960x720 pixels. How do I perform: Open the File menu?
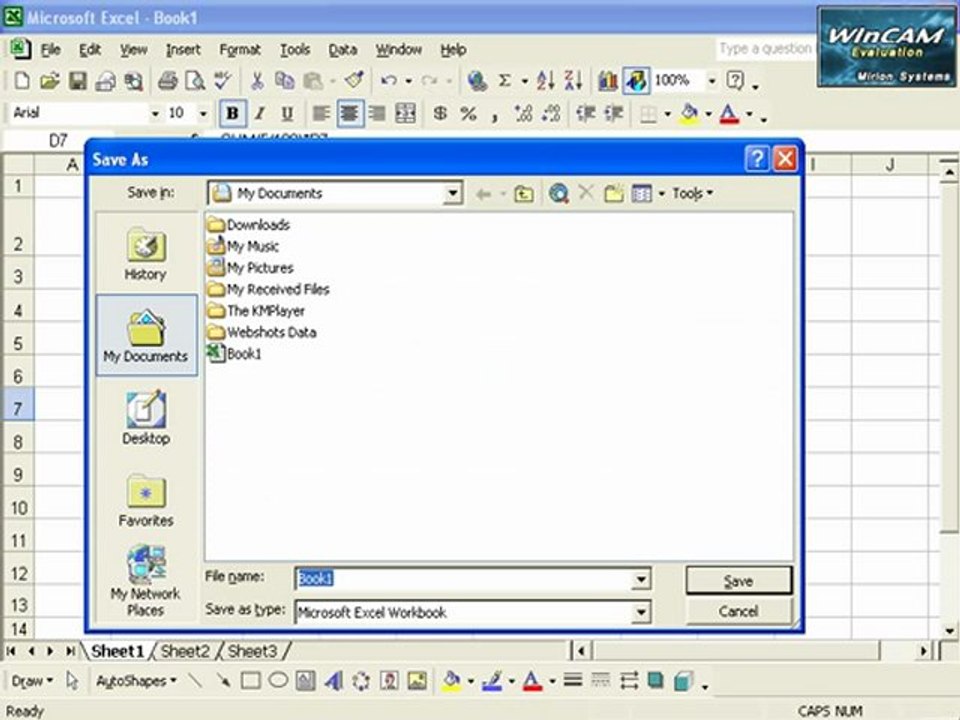(x=50, y=50)
